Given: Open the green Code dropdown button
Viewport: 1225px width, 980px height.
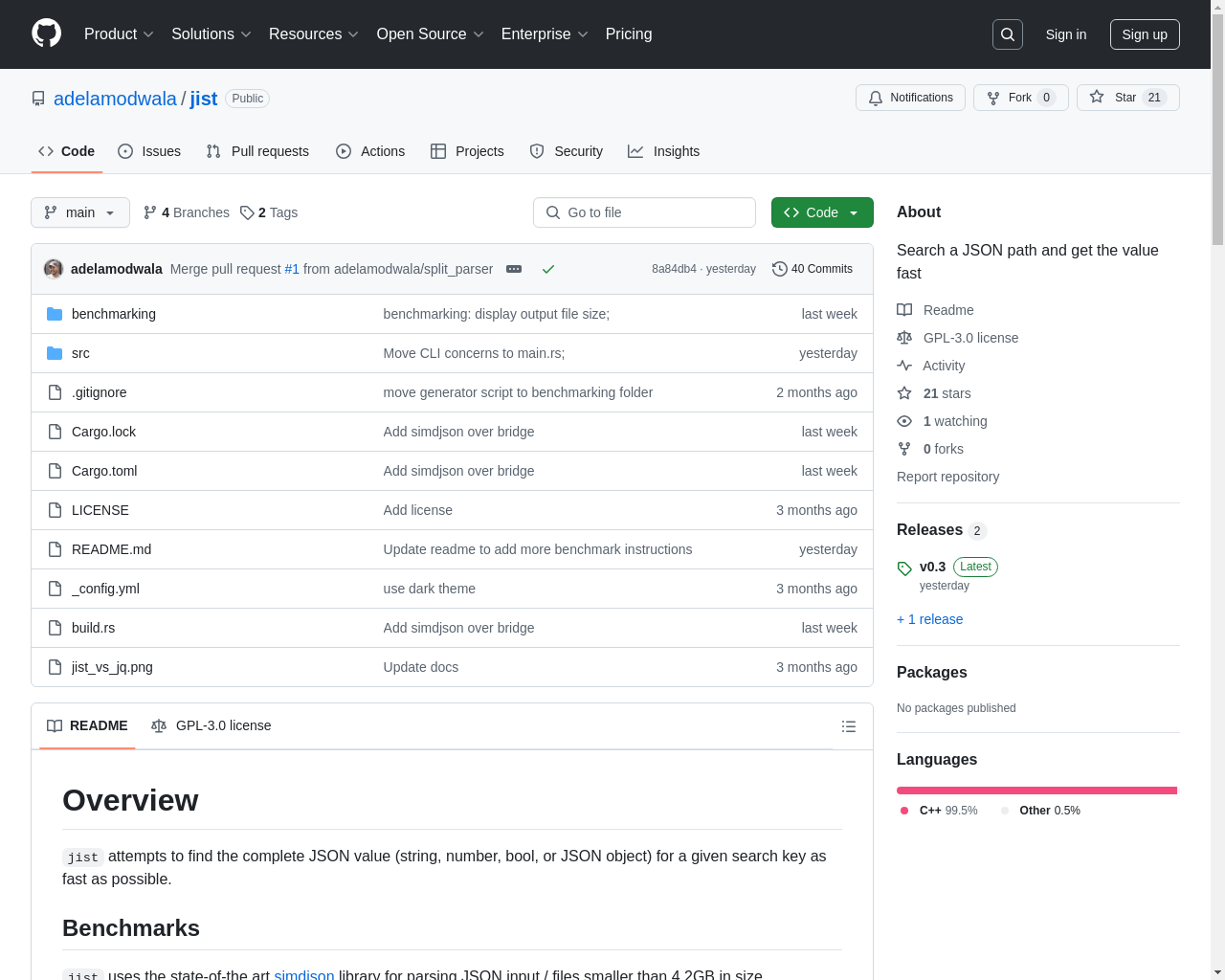Looking at the screenshot, I should pyautogui.click(x=822, y=212).
